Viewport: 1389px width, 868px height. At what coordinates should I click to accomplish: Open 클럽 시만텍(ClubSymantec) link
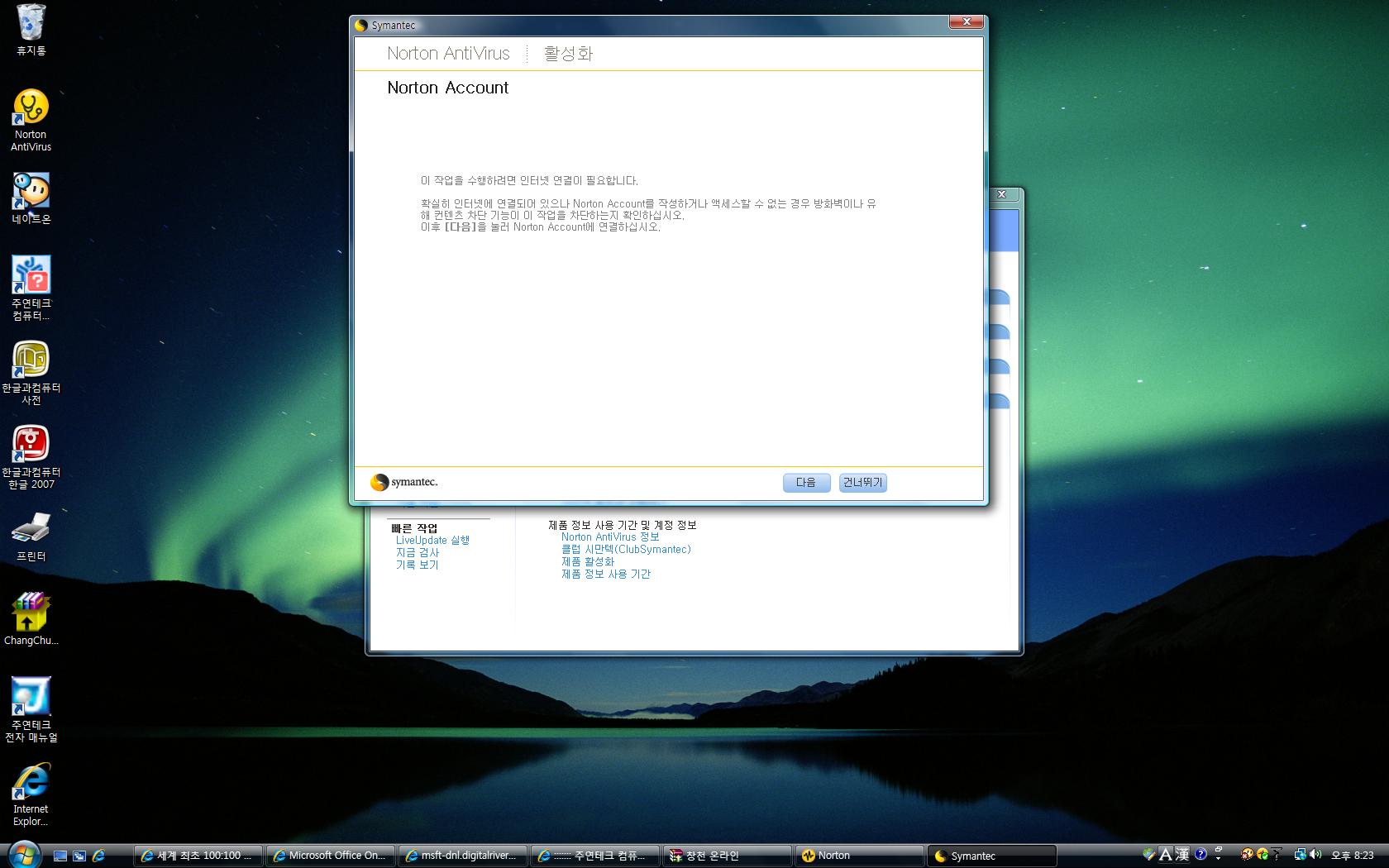pos(626,550)
